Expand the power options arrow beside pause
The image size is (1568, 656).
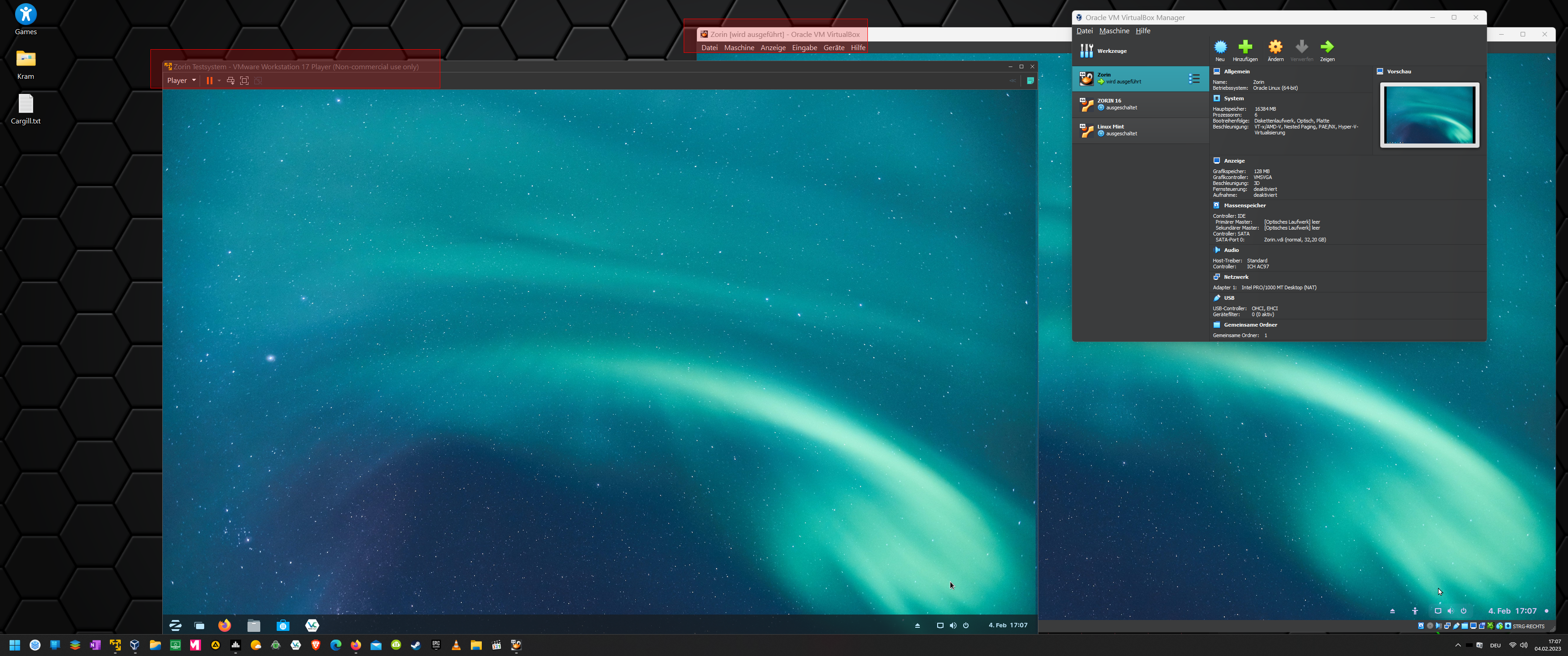(219, 80)
